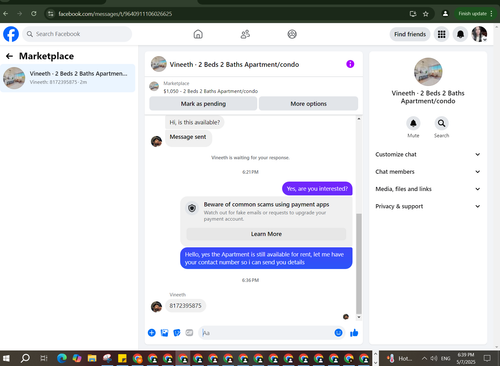Click the Facebook logo
The height and width of the screenshot is (366, 500).
(x=11, y=34)
